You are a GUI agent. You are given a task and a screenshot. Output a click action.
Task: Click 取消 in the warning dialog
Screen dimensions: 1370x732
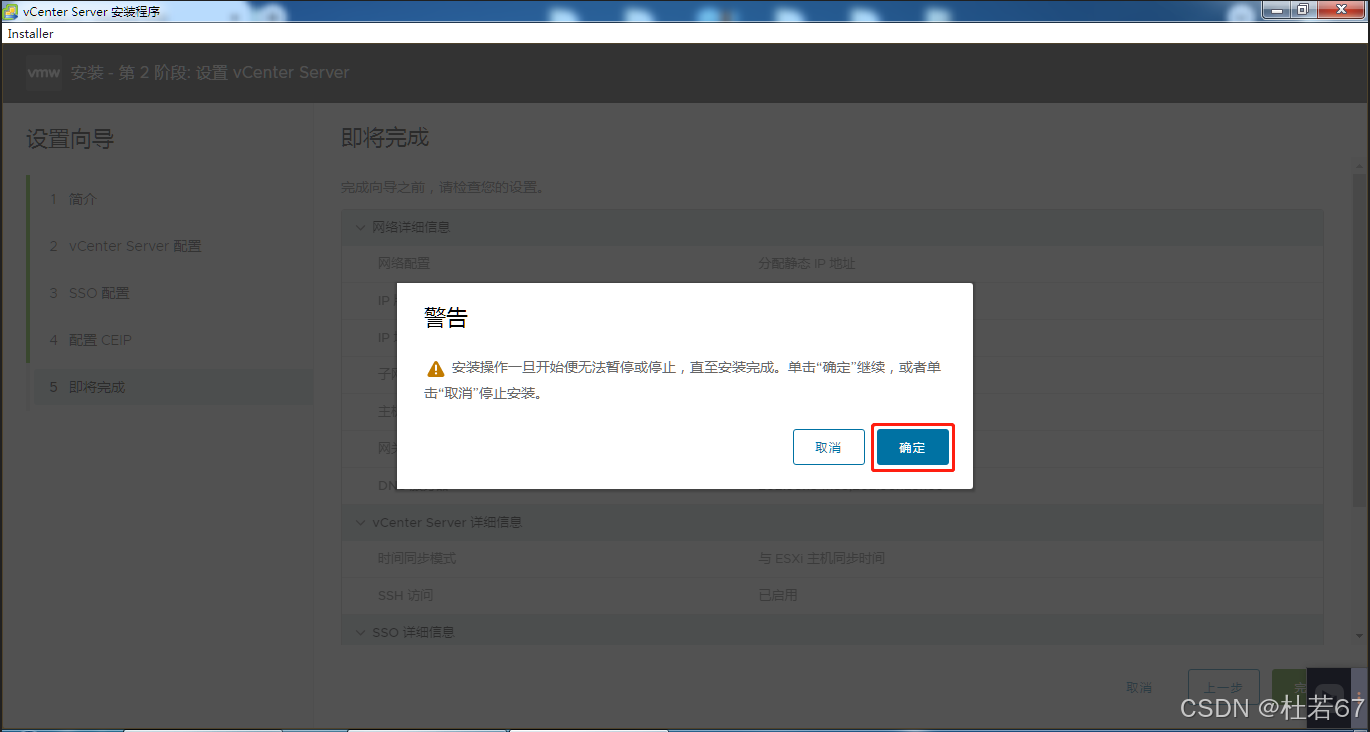(828, 447)
